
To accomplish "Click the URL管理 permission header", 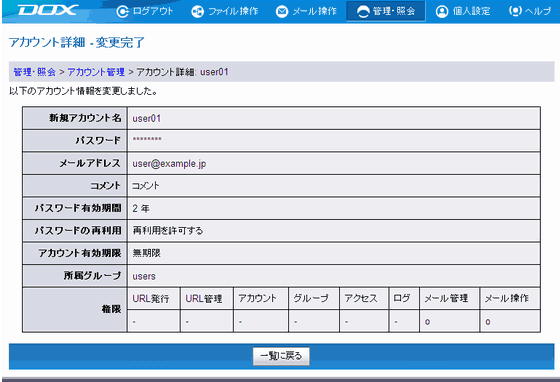I will (x=204, y=298).
